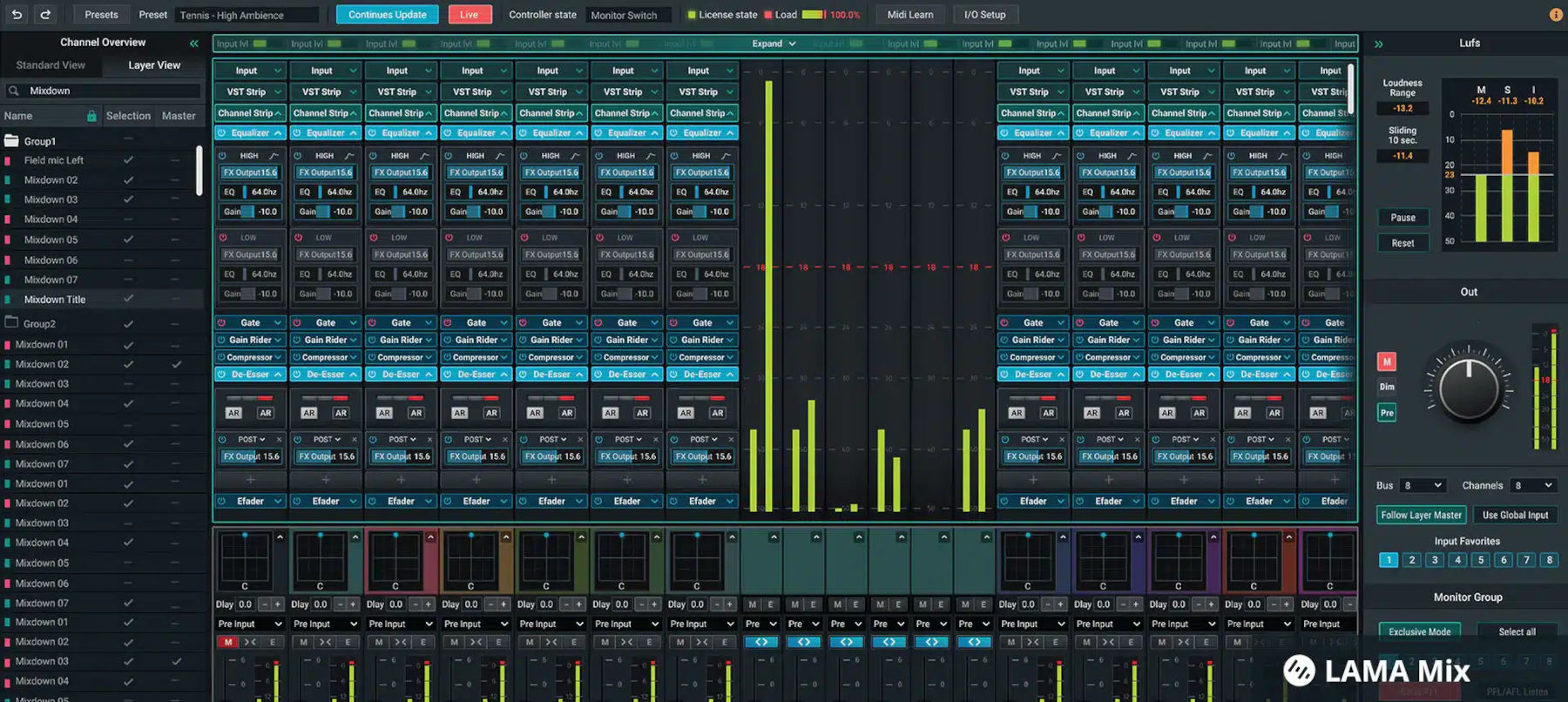Click the Group1 folder icon
The height and width of the screenshot is (702, 1568).
tap(12, 141)
